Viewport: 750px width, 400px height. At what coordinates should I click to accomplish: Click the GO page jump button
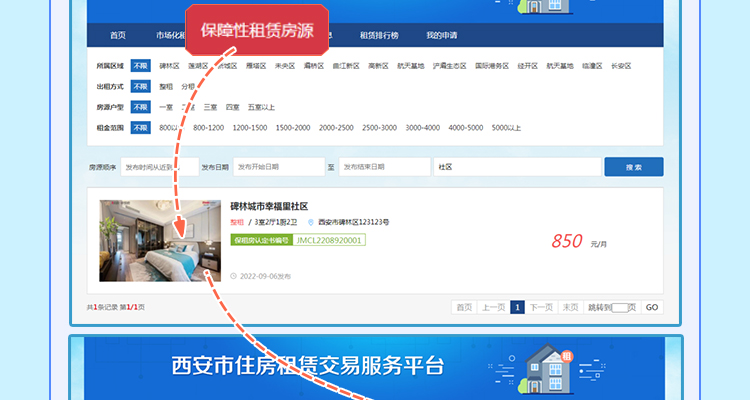pyautogui.click(x=651, y=307)
